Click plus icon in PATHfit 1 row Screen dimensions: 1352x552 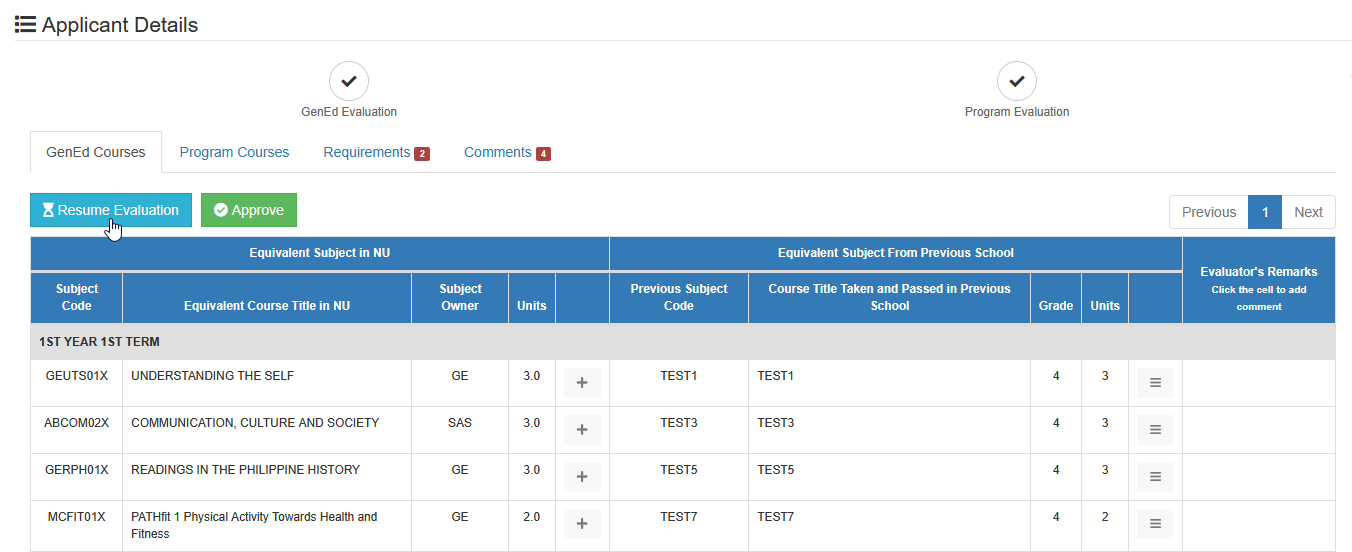click(x=582, y=524)
